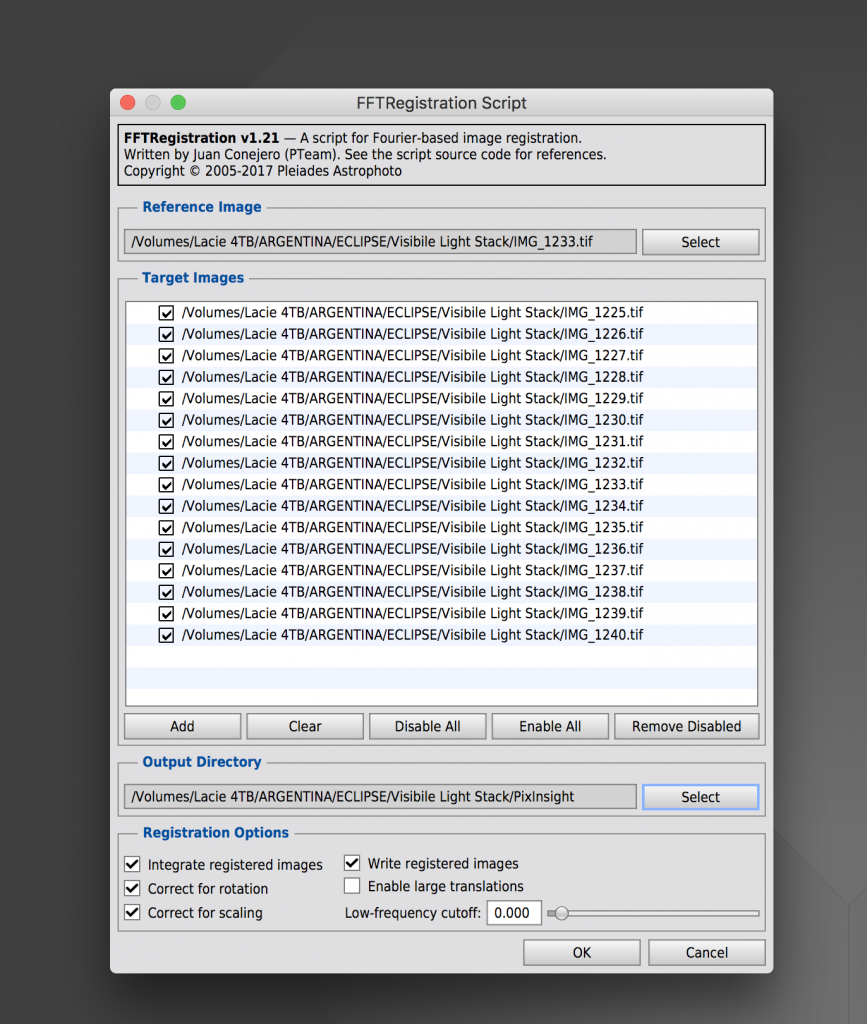Click the Disable All button

pyautogui.click(x=427, y=726)
